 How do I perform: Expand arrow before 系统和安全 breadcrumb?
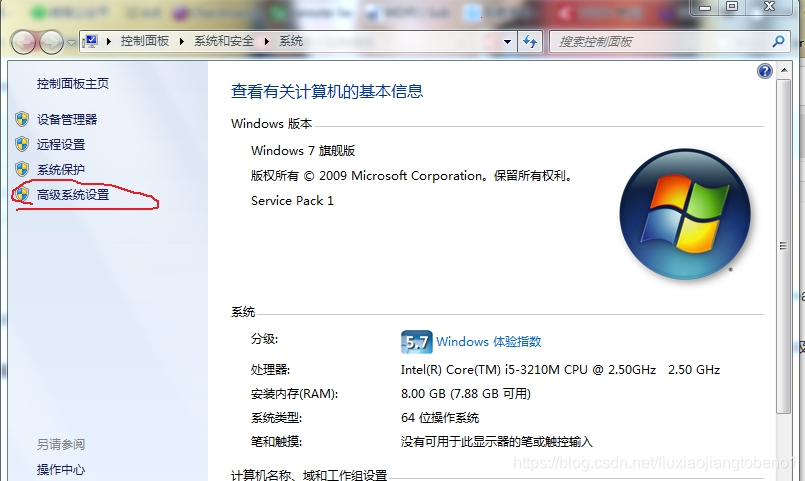pos(182,42)
